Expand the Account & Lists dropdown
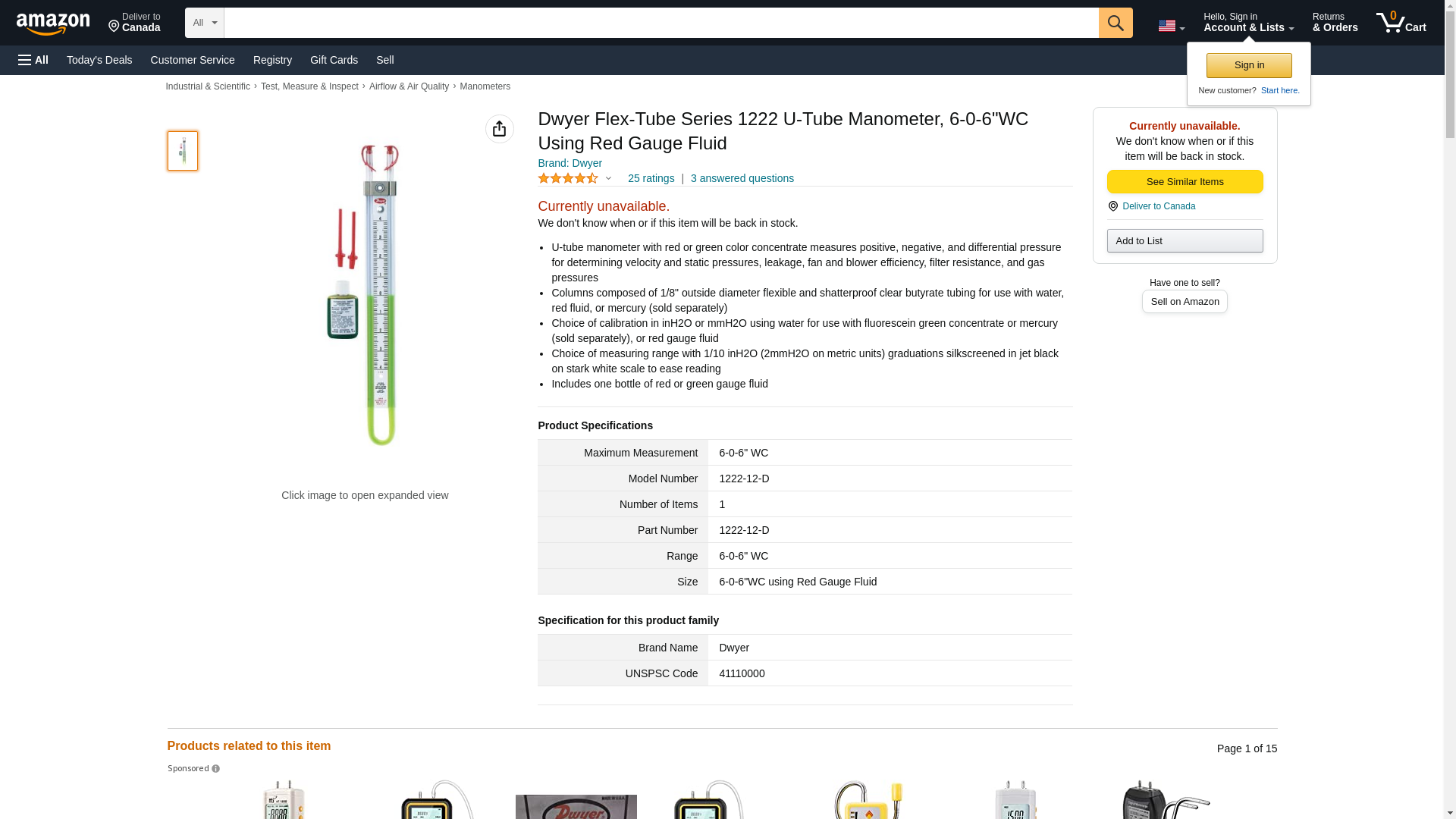This screenshot has width=1456, height=819. point(1248,23)
